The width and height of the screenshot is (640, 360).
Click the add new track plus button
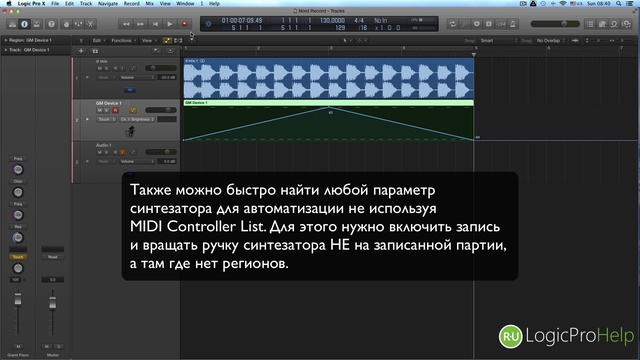coord(81,51)
